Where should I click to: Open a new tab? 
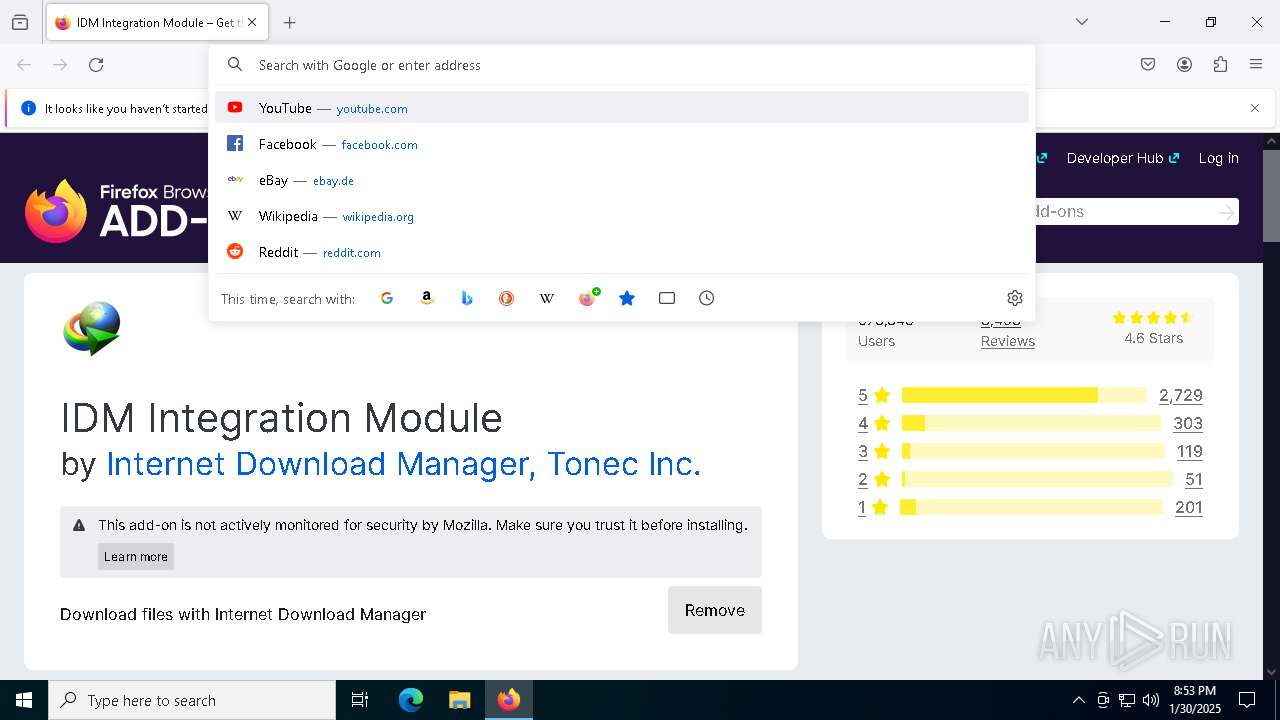pyautogui.click(x=290, y=22)
